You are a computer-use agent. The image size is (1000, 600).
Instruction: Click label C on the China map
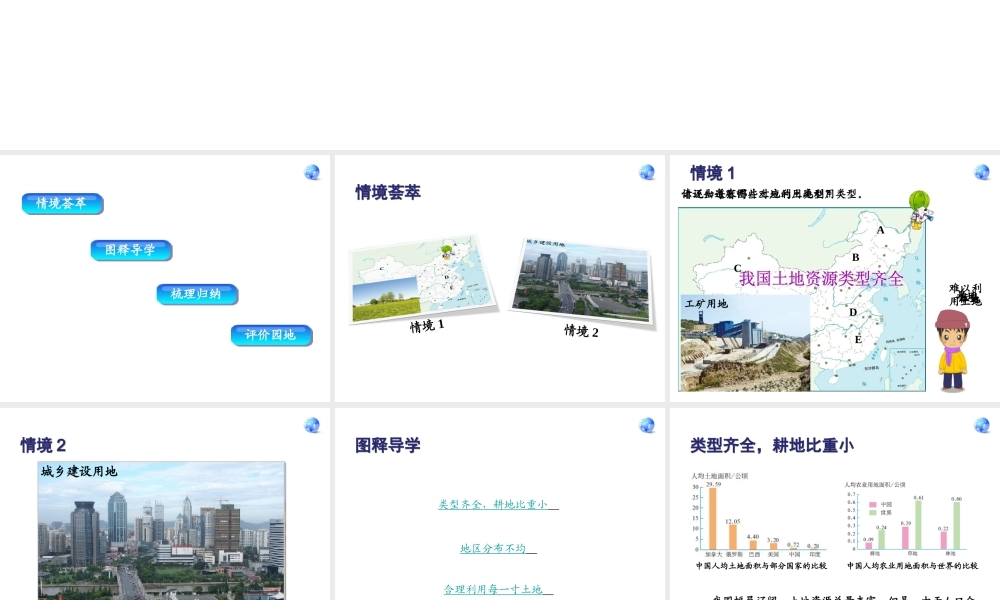737,268
